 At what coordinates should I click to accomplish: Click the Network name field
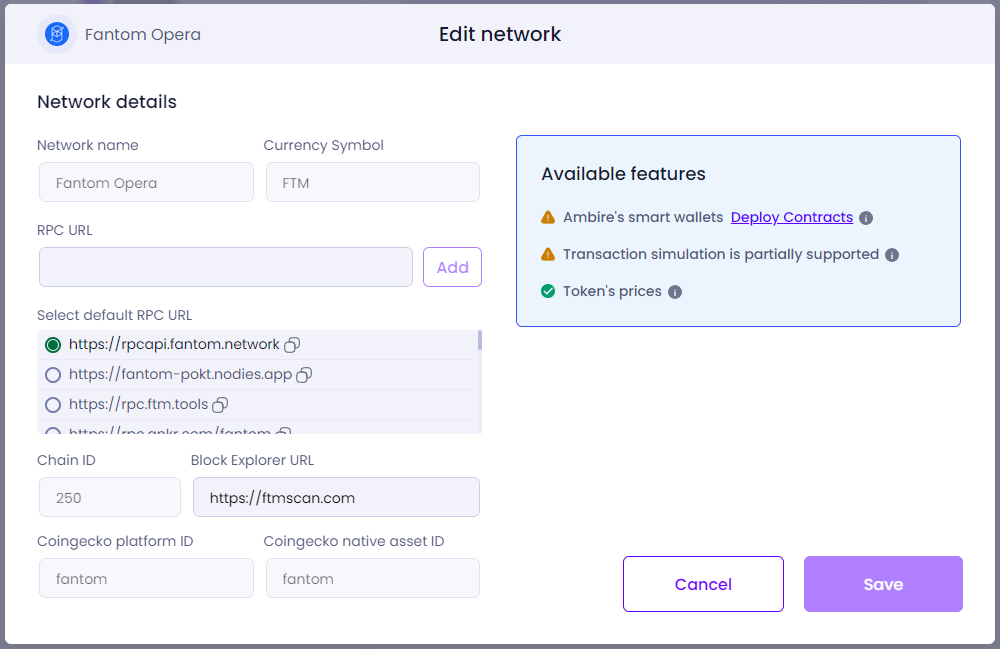click(x=146, y=182)
